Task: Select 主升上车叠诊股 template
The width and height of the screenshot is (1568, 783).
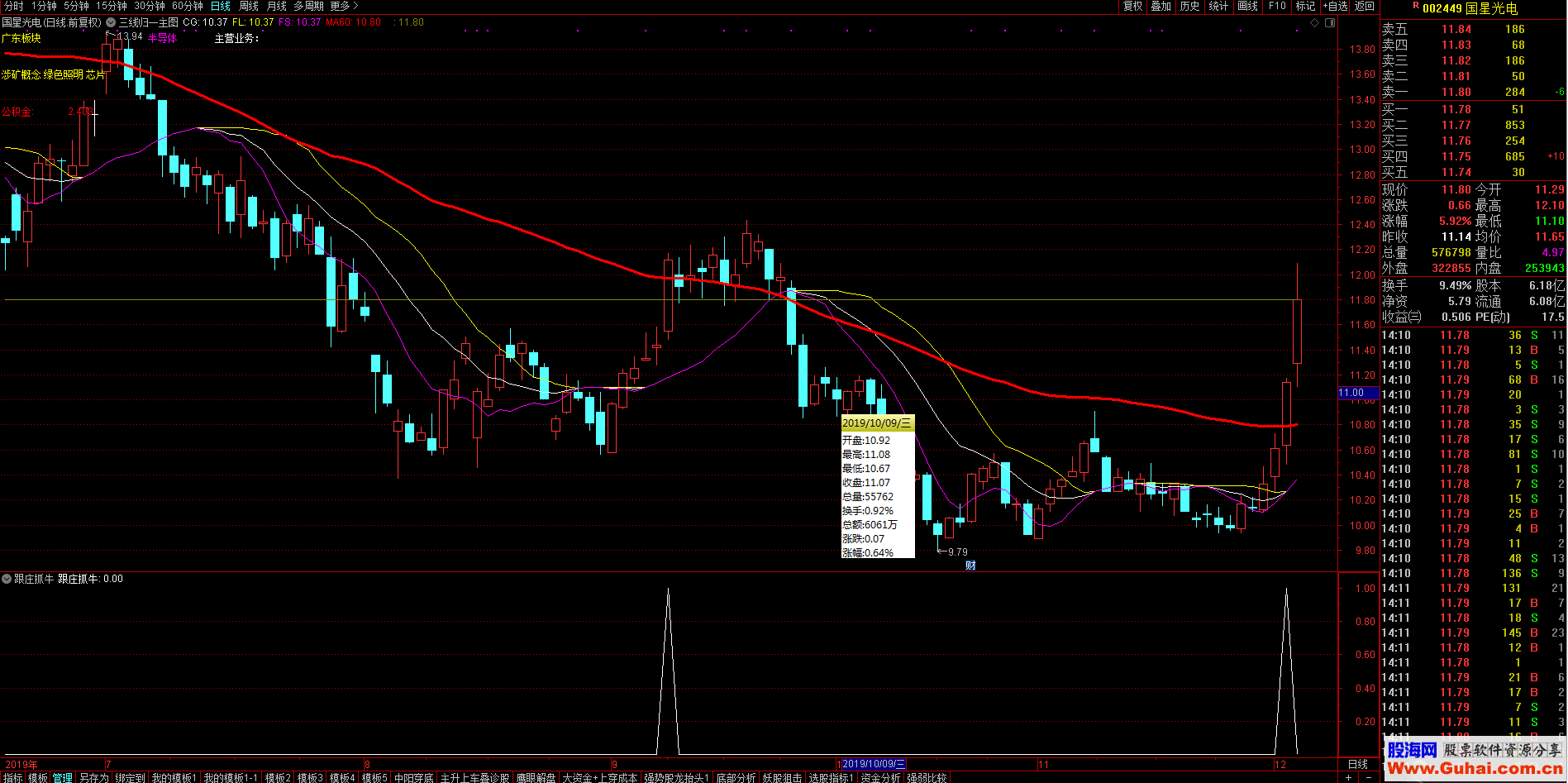Action: [x=474, y=777]
